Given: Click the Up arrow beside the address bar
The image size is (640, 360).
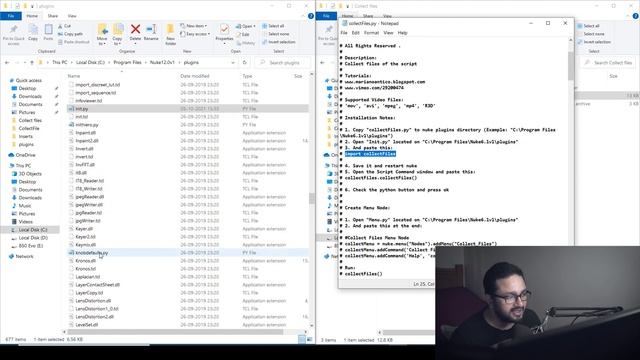Looking at the screenshot, I should (x=32, y=62).
